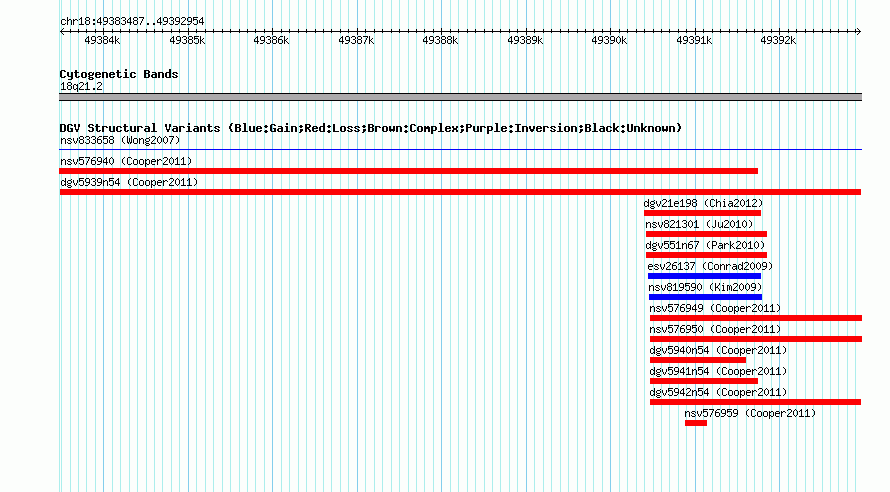Select dgv5941n54 (Cooper2011) label

[719, 371]
